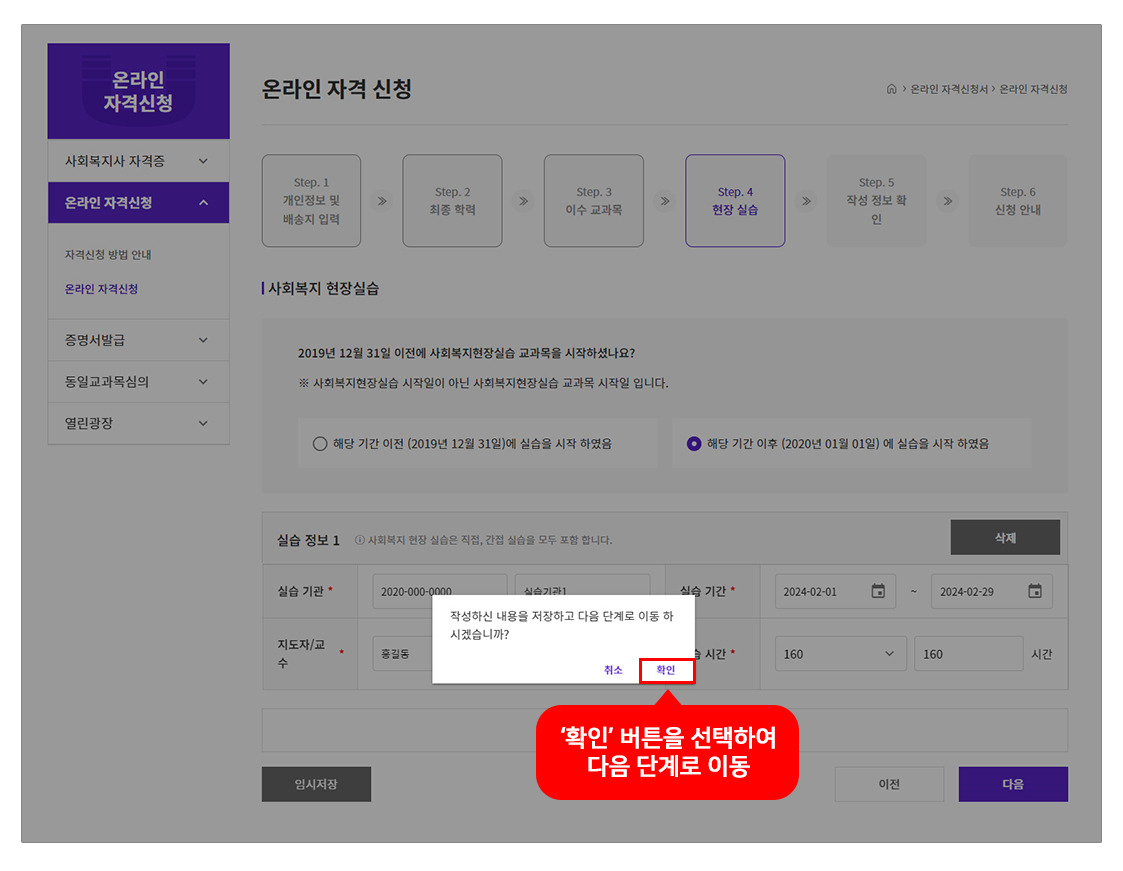This screenshot has height=871, width=1123.
Task: Open 자격신청 방법 안내 submenu item
Action: point(108,255)
